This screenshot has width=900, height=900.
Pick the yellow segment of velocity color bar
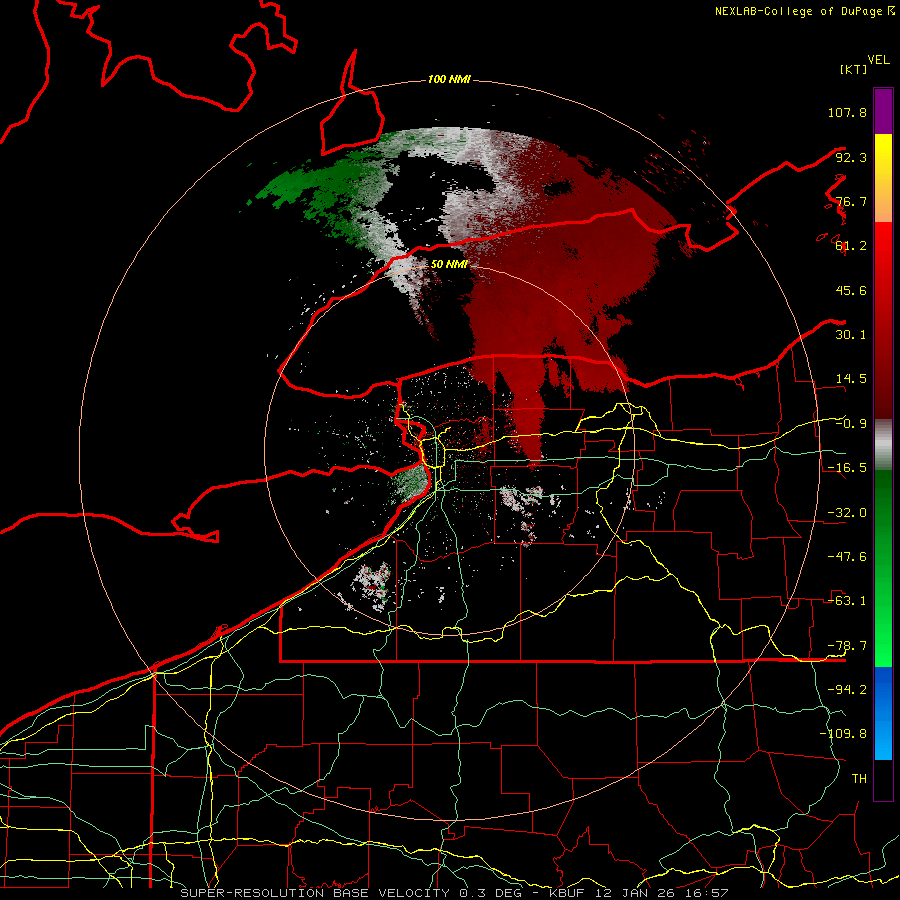883,178
